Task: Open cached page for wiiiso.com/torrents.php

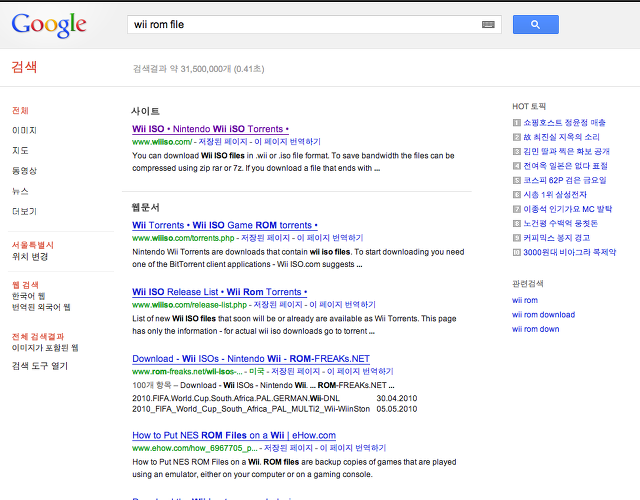Action: 265,238
